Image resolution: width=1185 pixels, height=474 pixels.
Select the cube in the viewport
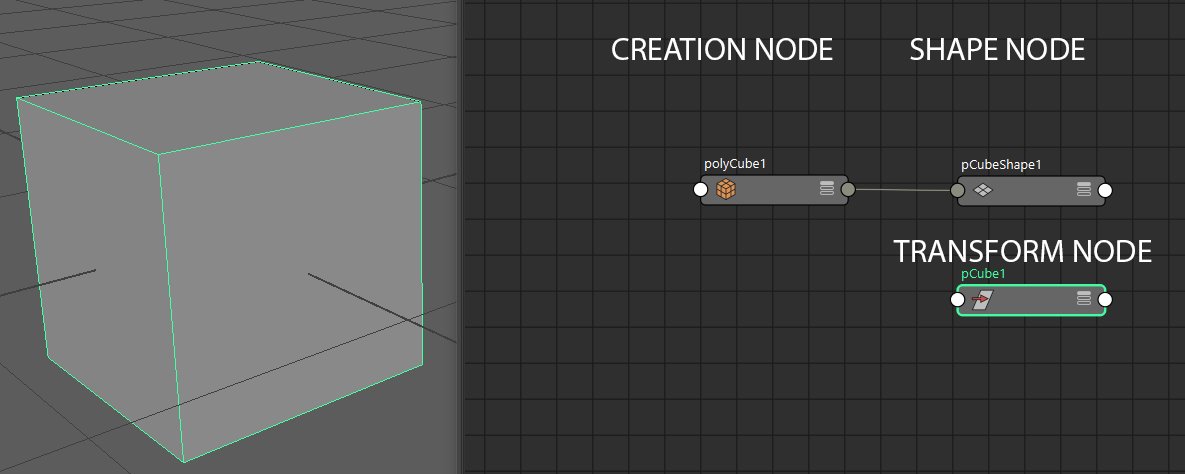click(219, 261)
